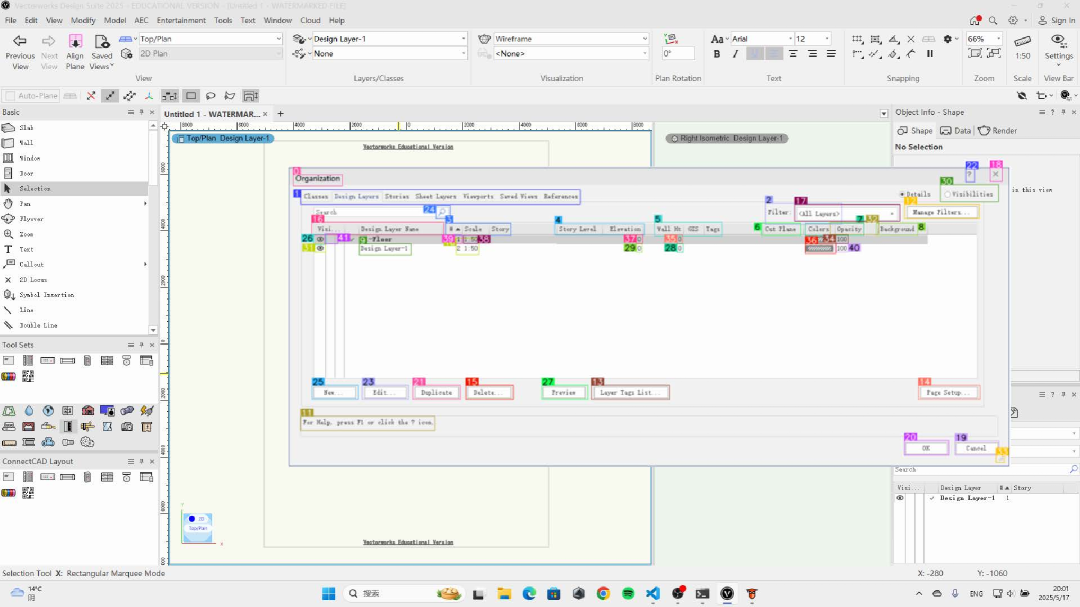This screenshot has height=607, width=1080.
Task: Select the Visibilities radio button
Action: pos(948,194)
